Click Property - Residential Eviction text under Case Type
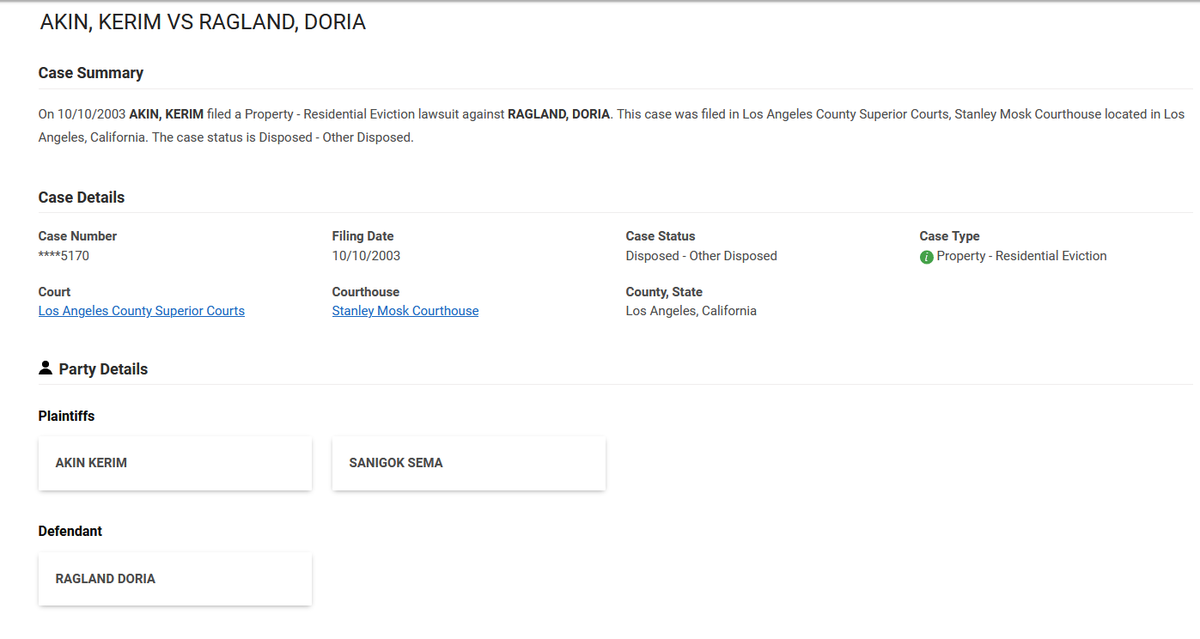The height and width of the screenshot is (639, 1200). point(1021,256)
